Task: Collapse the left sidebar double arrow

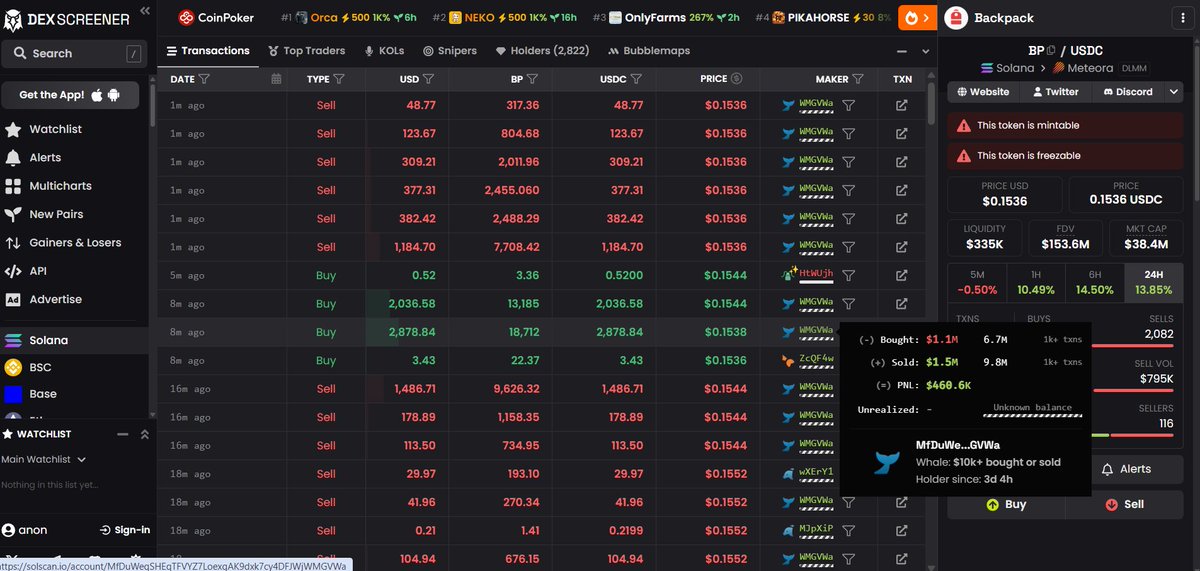Action: [x=146, y=10]
